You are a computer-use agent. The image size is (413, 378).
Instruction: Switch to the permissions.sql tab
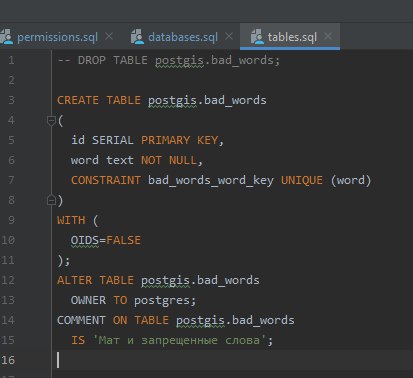(57, 37)
